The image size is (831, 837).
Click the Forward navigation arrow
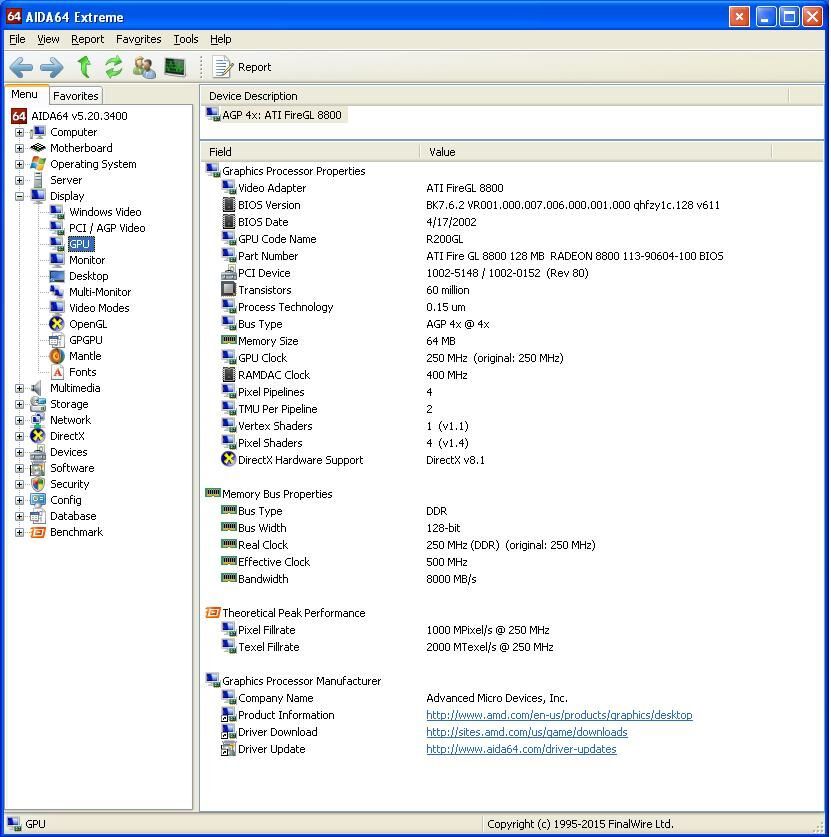pos(52,67)
